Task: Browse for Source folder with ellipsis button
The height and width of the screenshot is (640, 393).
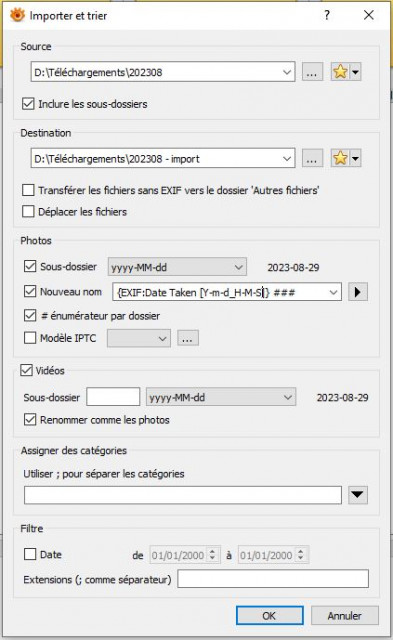Action: coord(312,72)
